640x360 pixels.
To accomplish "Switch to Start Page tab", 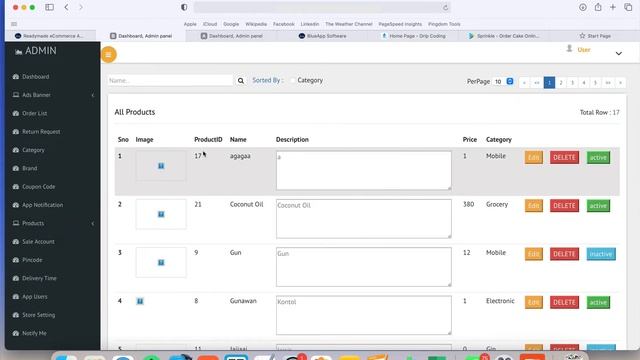I will click(x=595, y=36).
